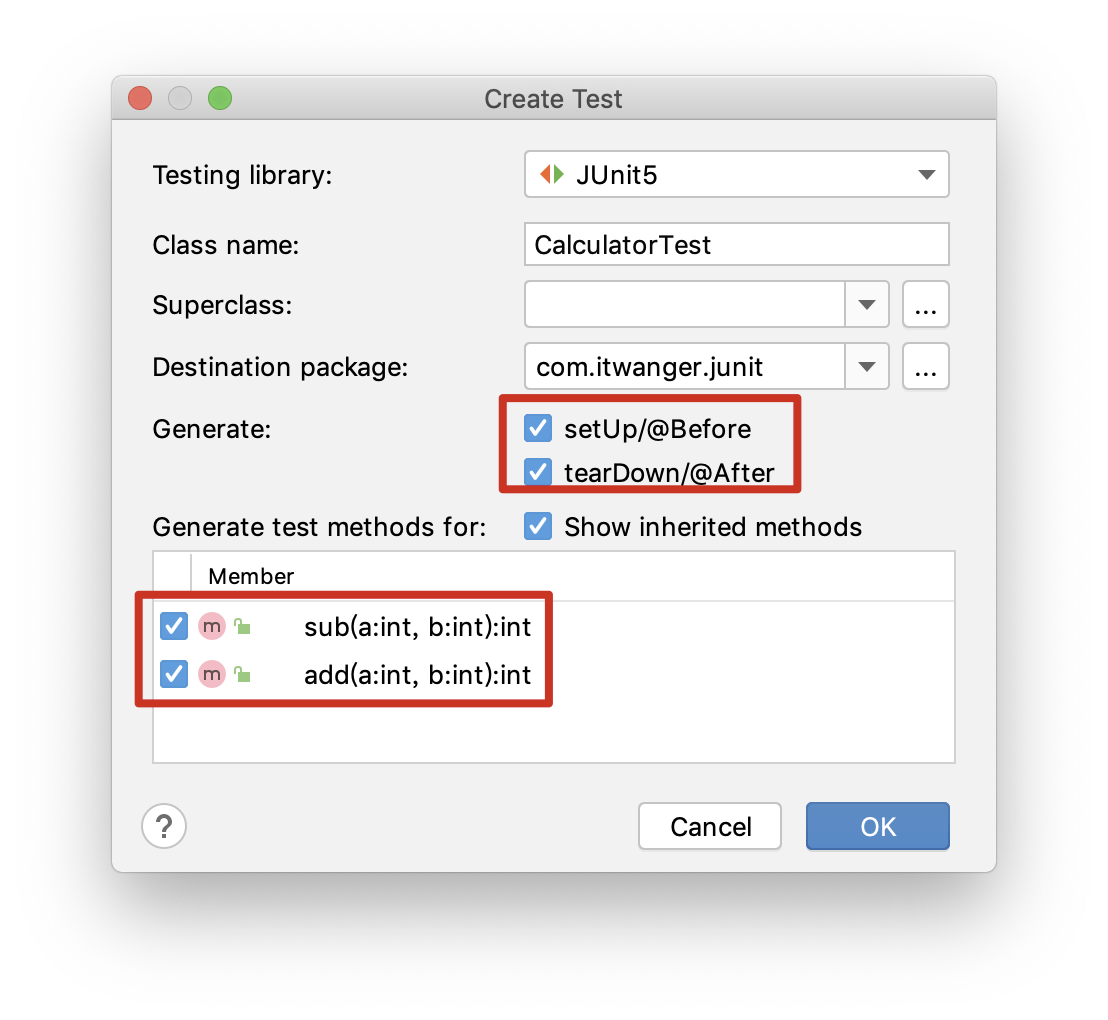Browse destination package with ellipsis button
The width and height of the screenshot is (1108, 1020).
pos(925,367)
